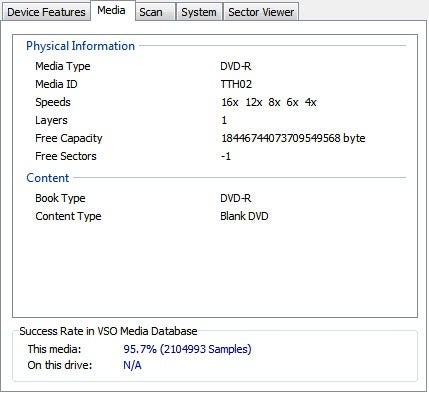Click the 4x speed entry
429x393 pixels.
(310, 102)
